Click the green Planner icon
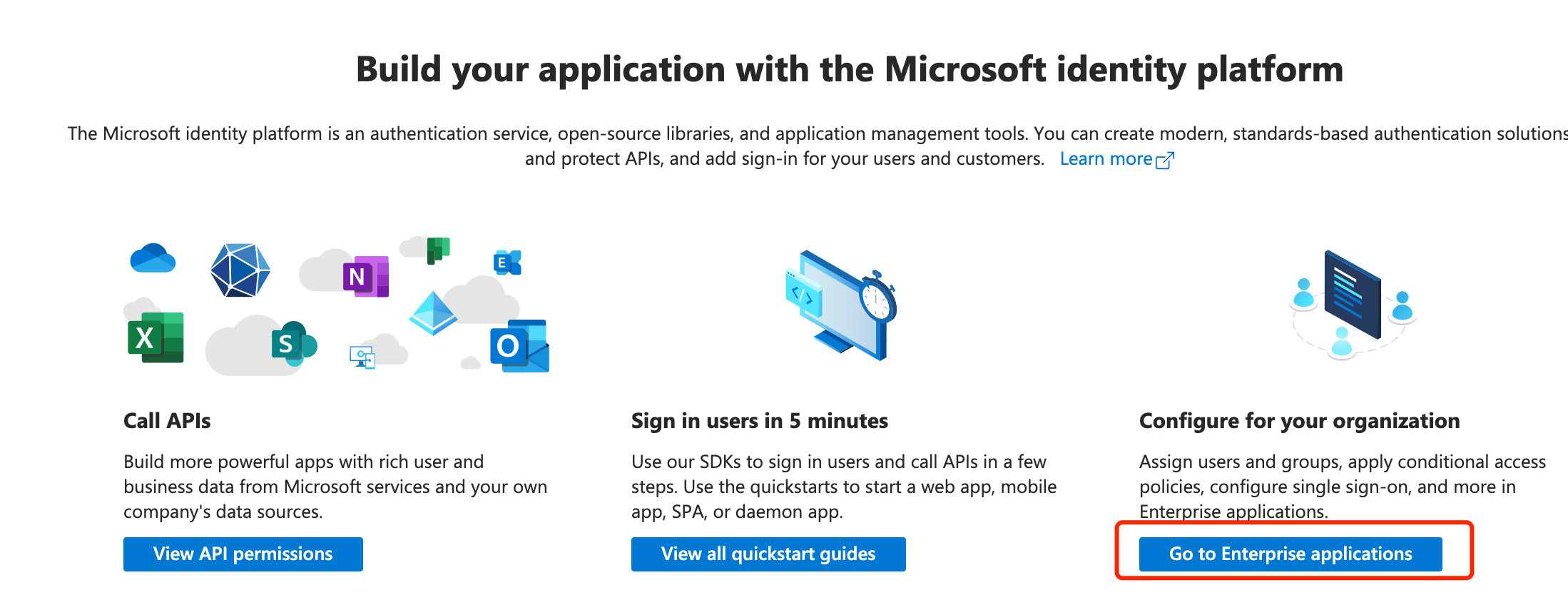 coord(438,250)
